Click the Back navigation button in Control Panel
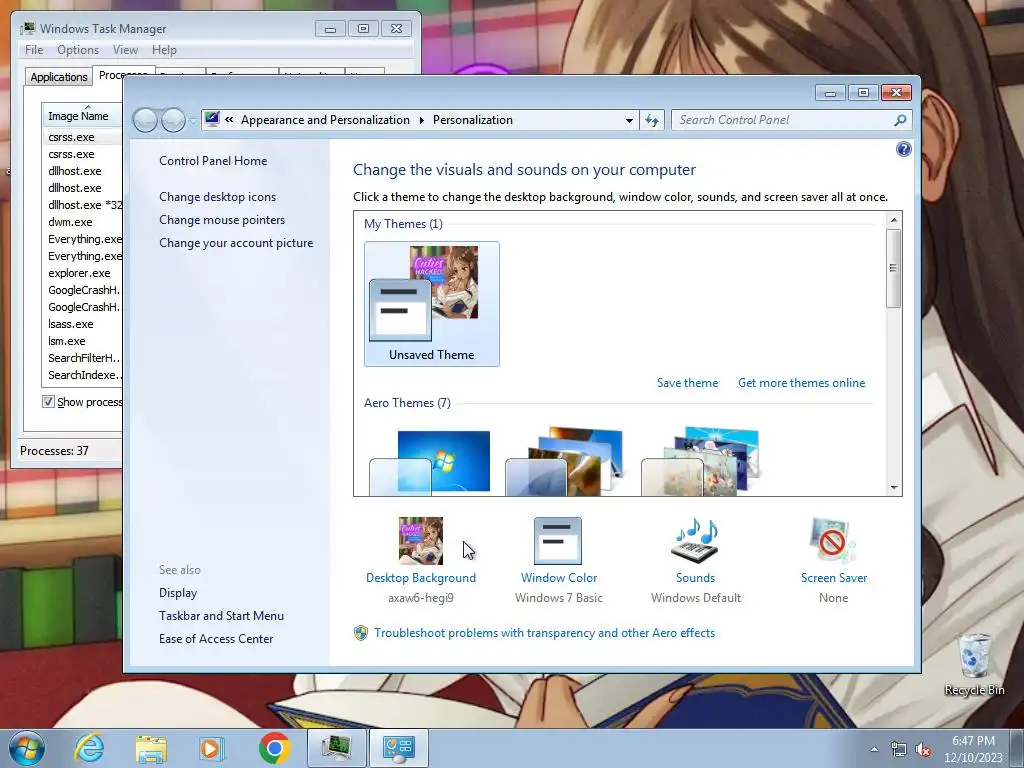The width and height of the screenshot is (1024, 768). pos(145,120)
